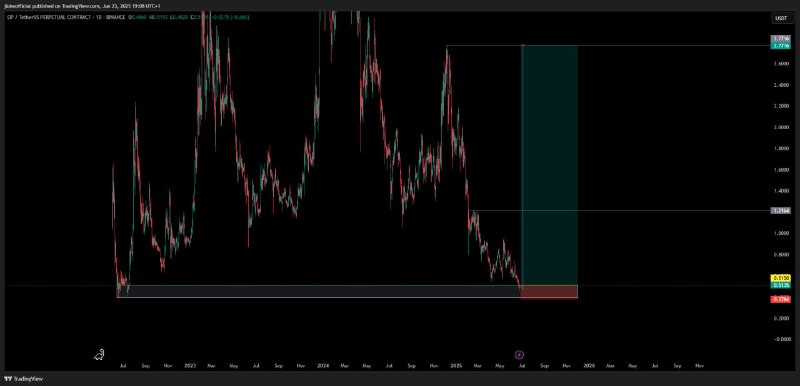Screen dimensions: 800x386
Task: Select the green long position target zone
Action: click(549, 165)
